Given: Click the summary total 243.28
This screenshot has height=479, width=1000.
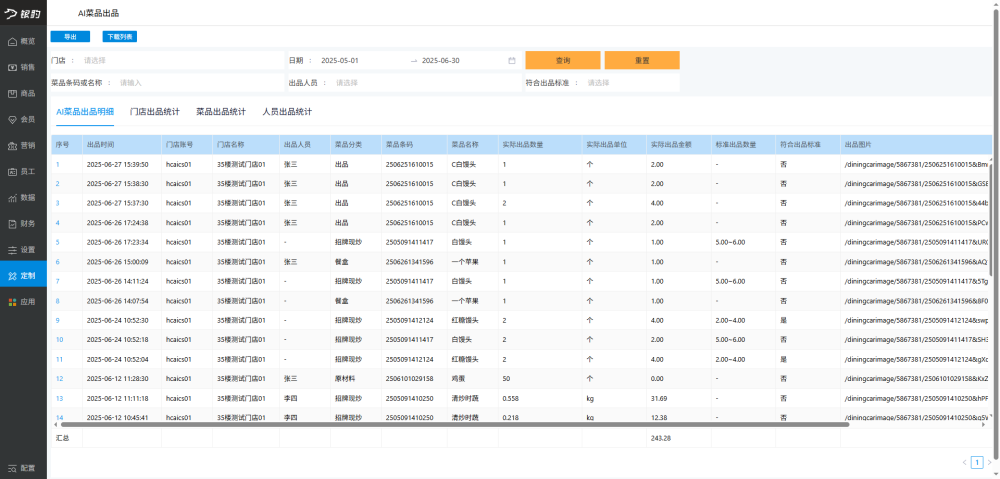Looking at the screenshot, I should tap(661, 438).
